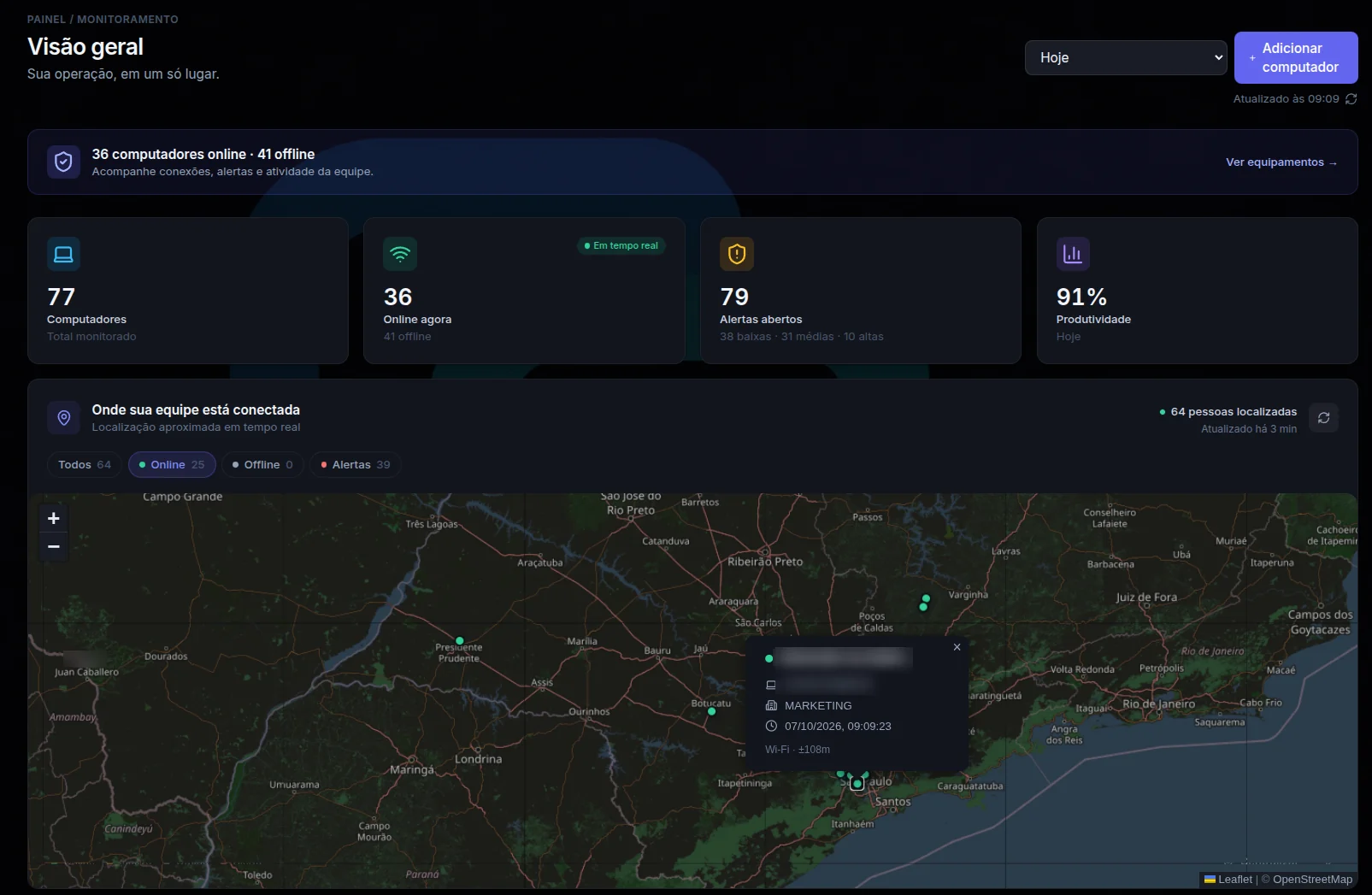Open the Hoje period dropdown

1126,57
